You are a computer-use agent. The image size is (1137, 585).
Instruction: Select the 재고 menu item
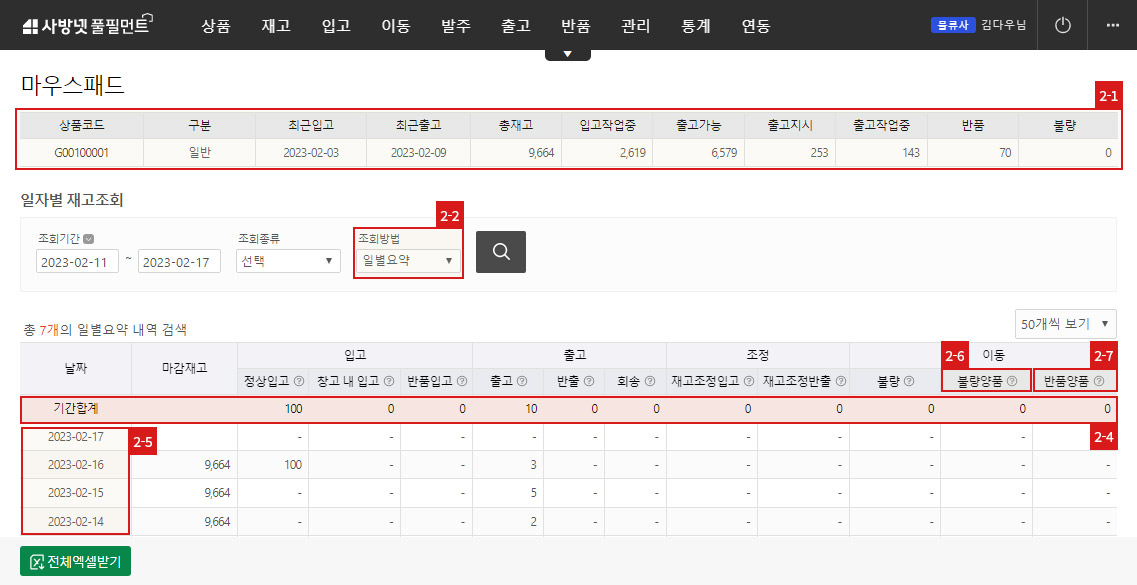click(x=276, y=26)
